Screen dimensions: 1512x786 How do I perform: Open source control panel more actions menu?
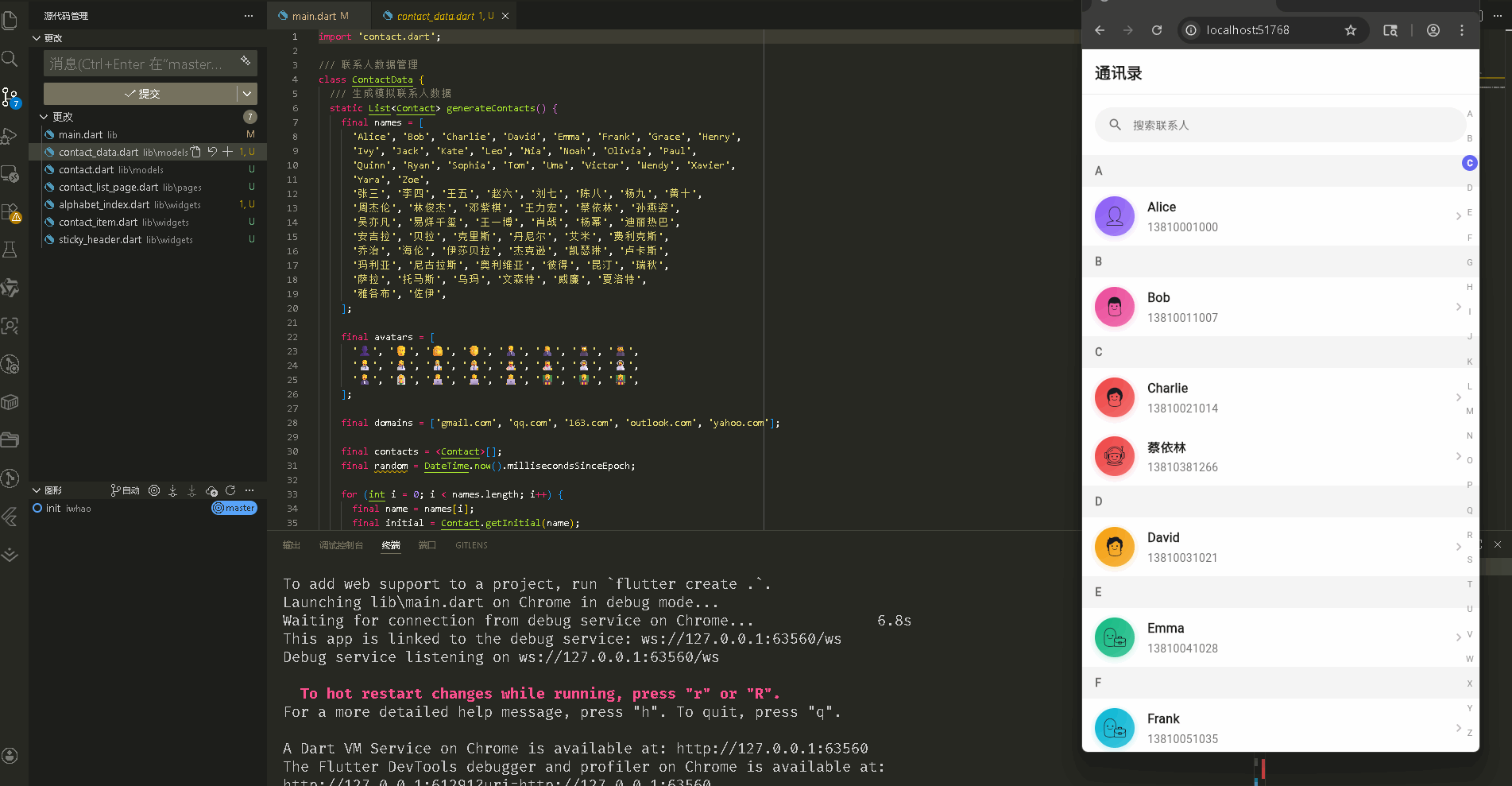tap(249, 16)
